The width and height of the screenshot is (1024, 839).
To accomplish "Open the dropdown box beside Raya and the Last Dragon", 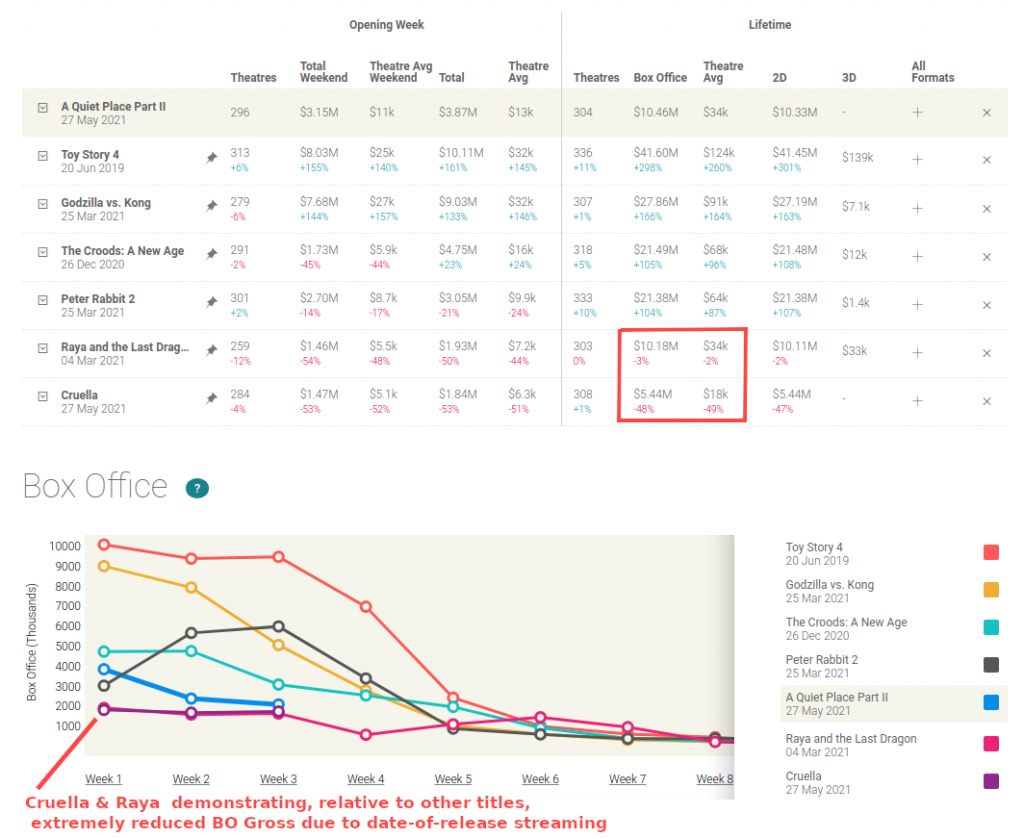I will tap(42, 348).
